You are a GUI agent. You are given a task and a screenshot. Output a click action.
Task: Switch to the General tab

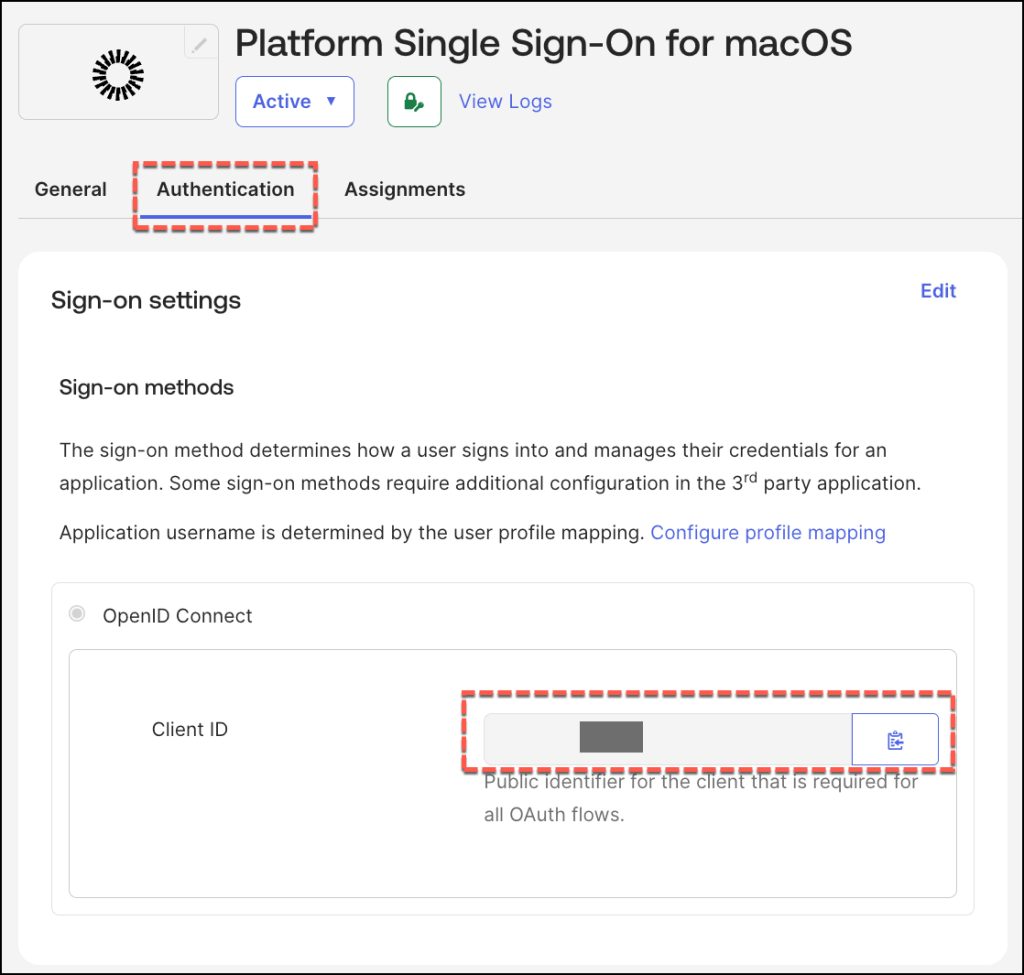[x=70, y=189]
